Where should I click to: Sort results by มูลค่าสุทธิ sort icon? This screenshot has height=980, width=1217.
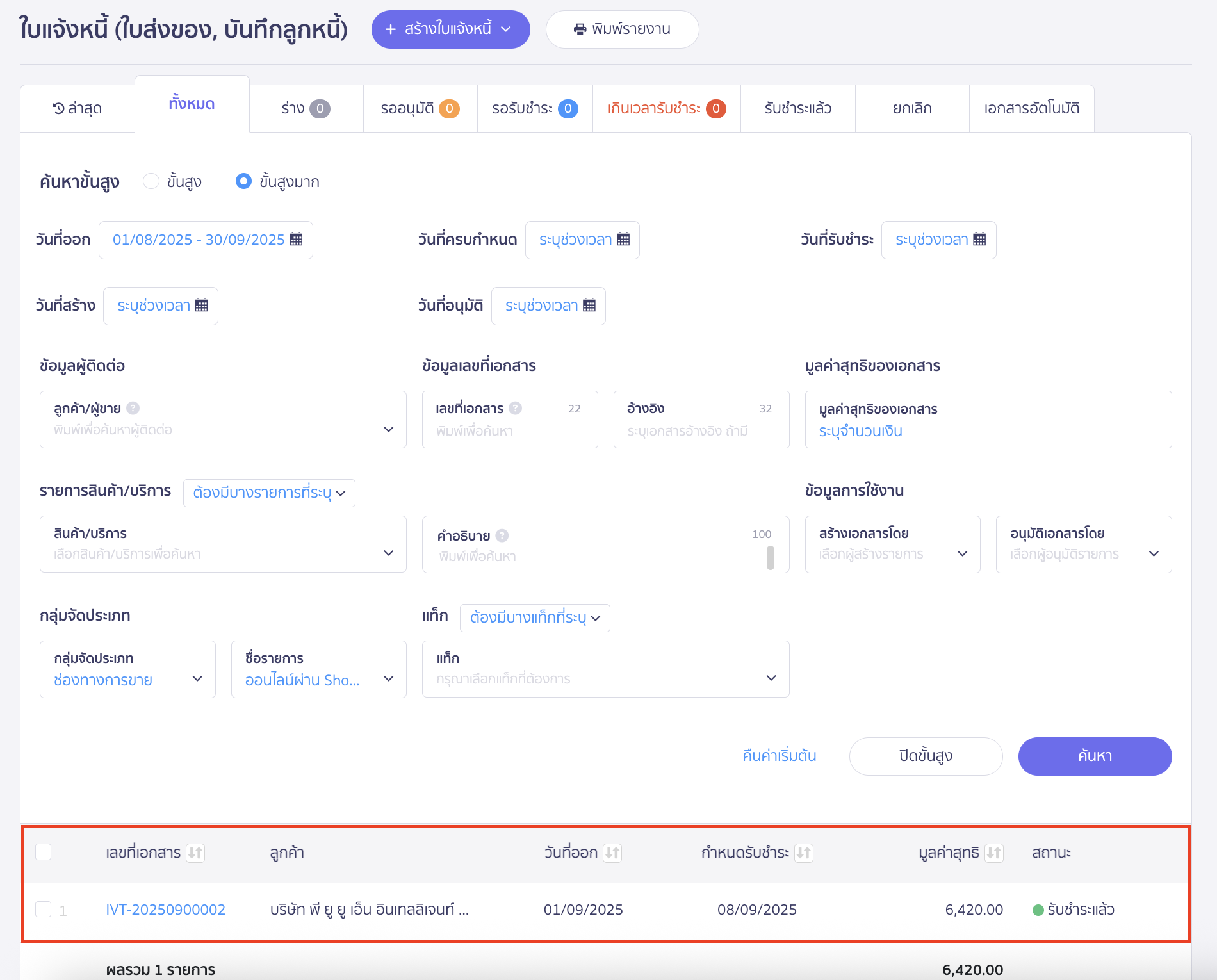(993, 853)
